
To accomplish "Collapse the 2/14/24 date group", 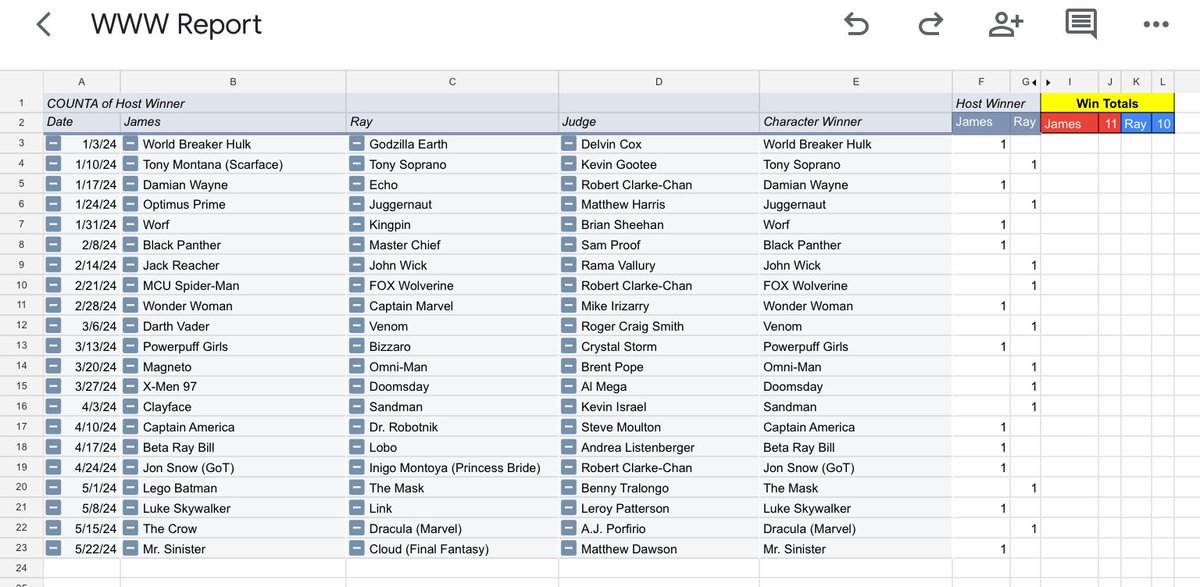I will [x=54, y=265].
